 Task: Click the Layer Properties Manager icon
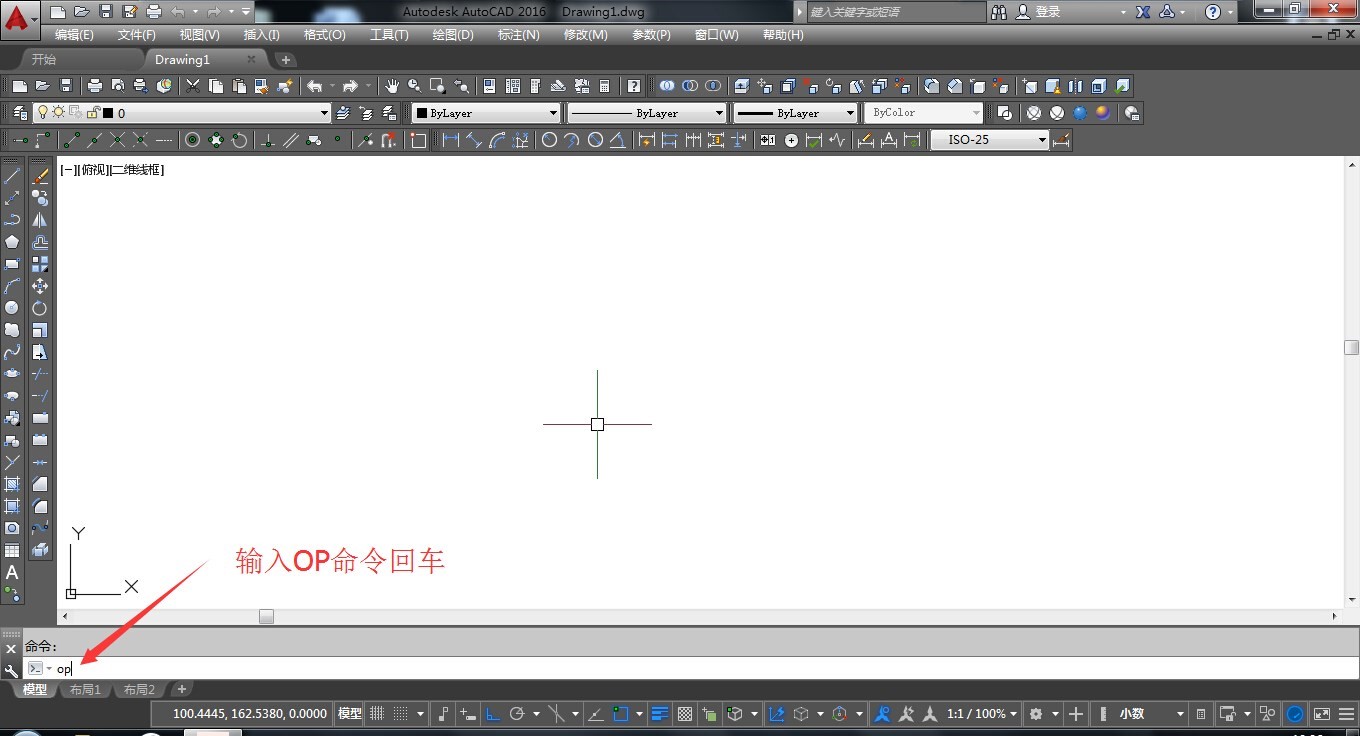[x=18, y=113]
